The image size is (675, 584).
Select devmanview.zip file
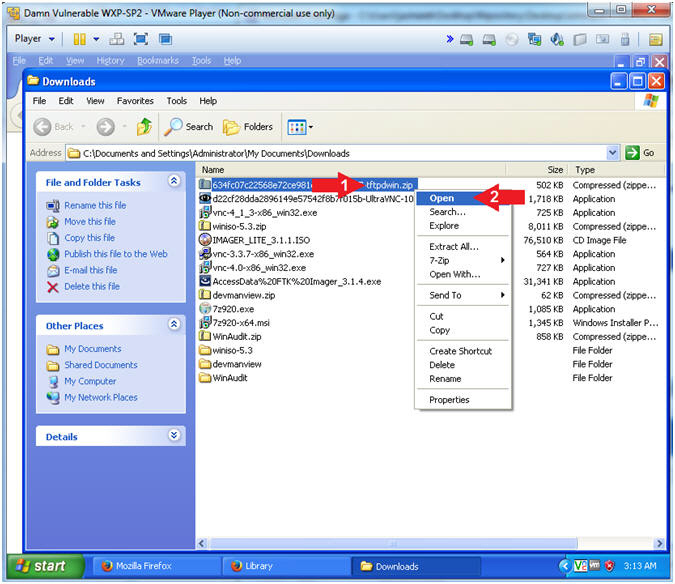coord(244,295)
